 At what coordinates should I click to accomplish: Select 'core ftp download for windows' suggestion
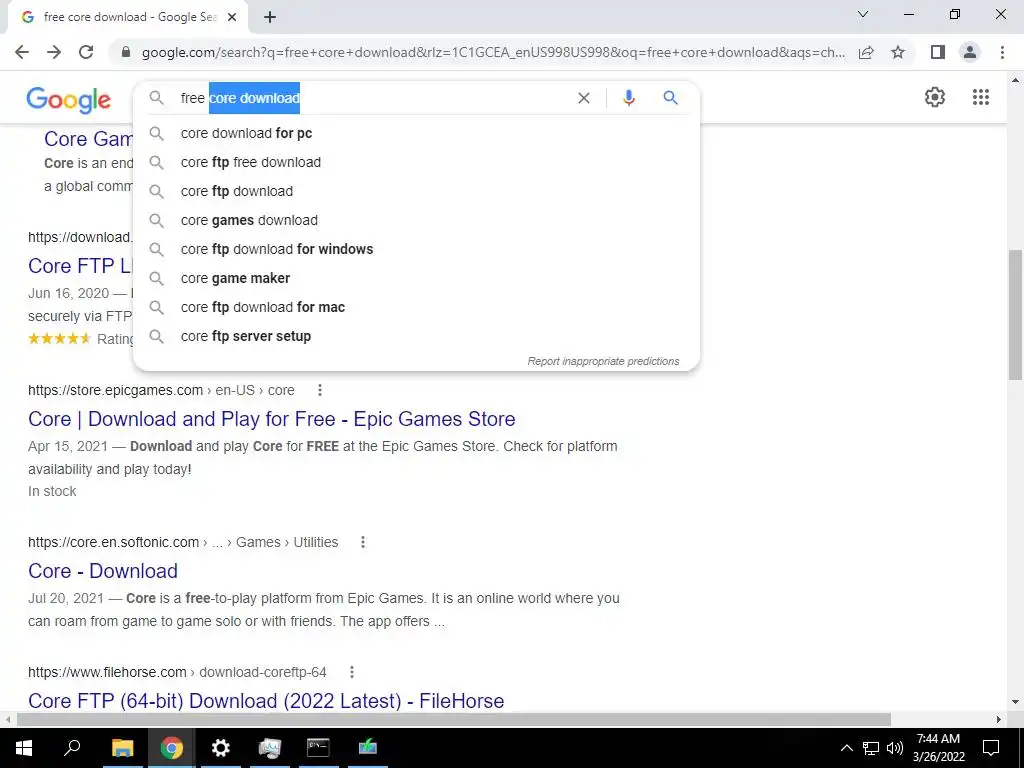point(416,249)
